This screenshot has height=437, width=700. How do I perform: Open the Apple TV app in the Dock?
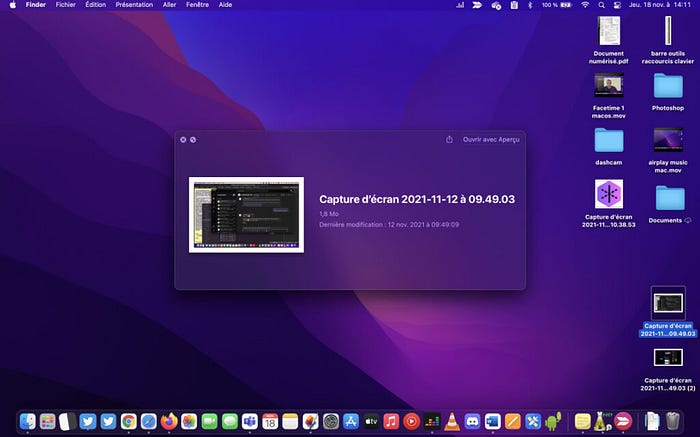(371, 421)
